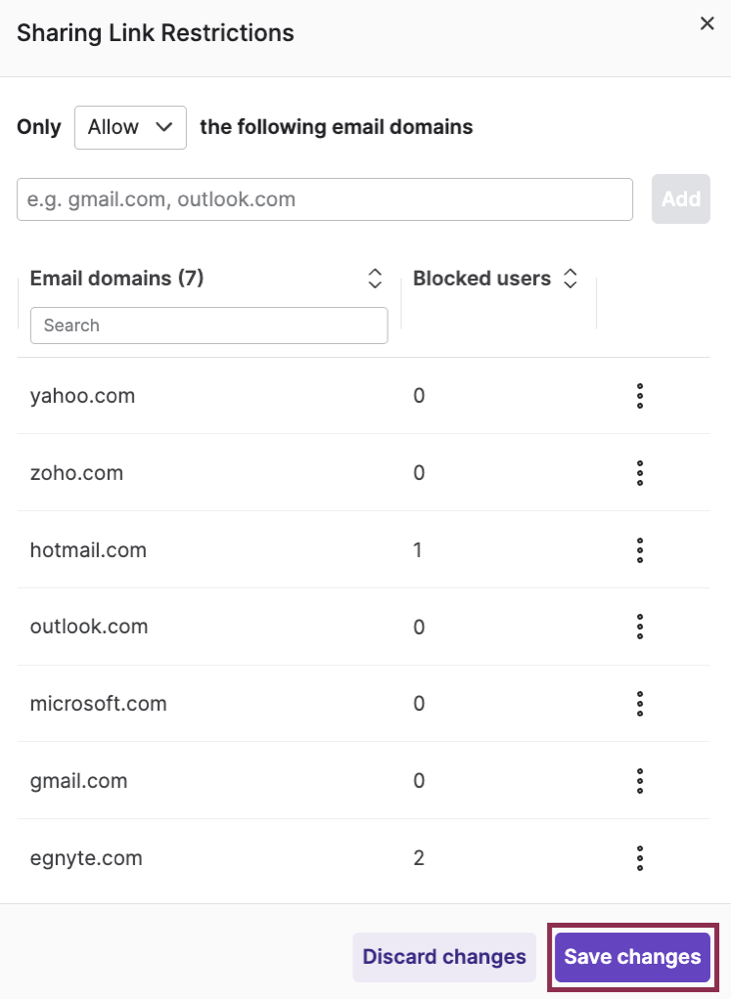This screenshot has height=999, width=731.
Task: Click the Add button
Action: (681, 199)
